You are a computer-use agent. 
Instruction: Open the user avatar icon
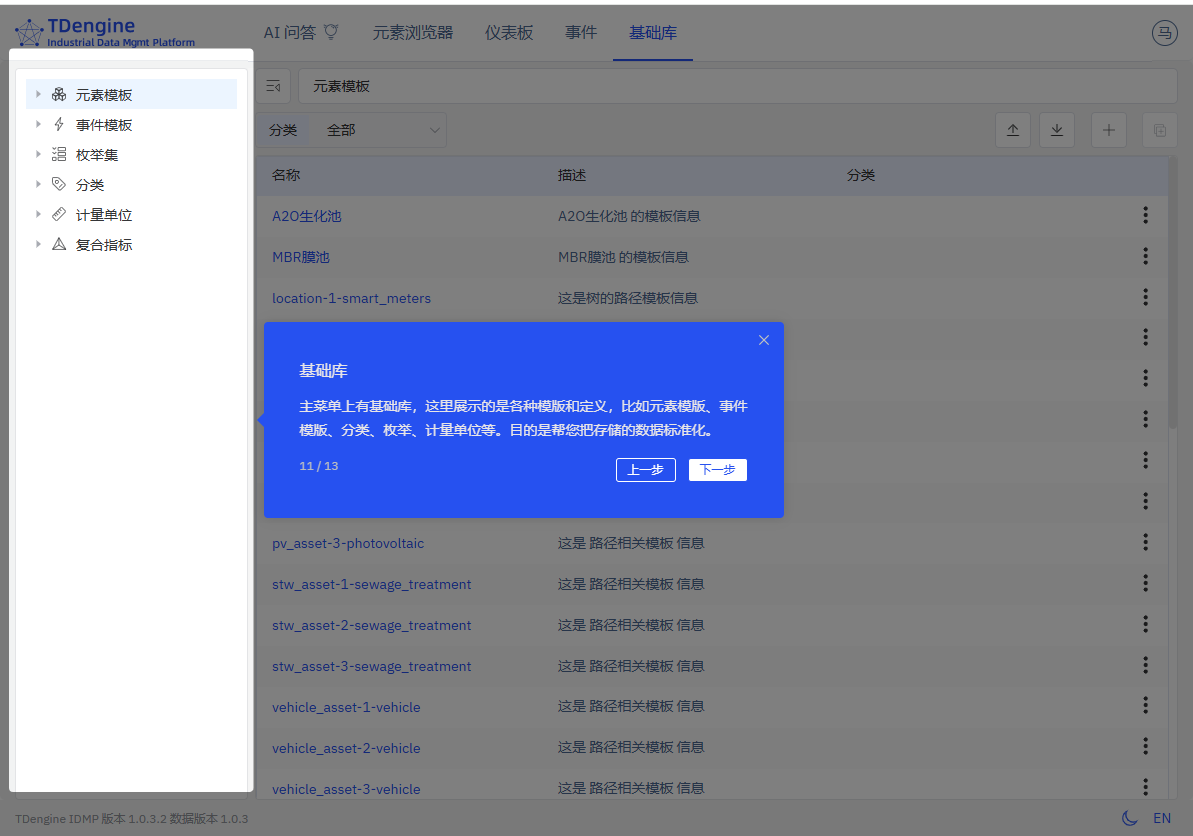1164,33
